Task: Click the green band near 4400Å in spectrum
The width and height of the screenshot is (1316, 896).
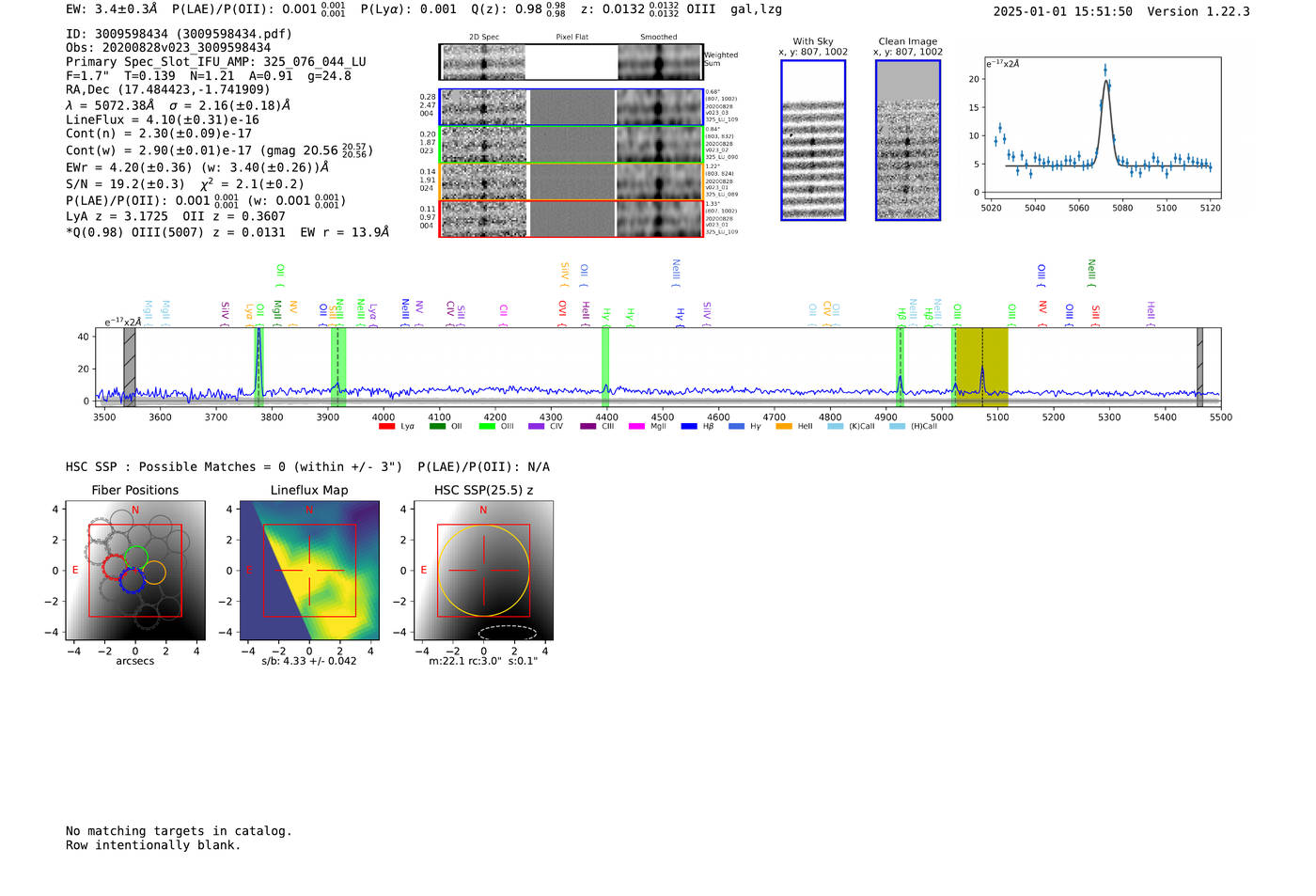Action: [x=605, y=368]
